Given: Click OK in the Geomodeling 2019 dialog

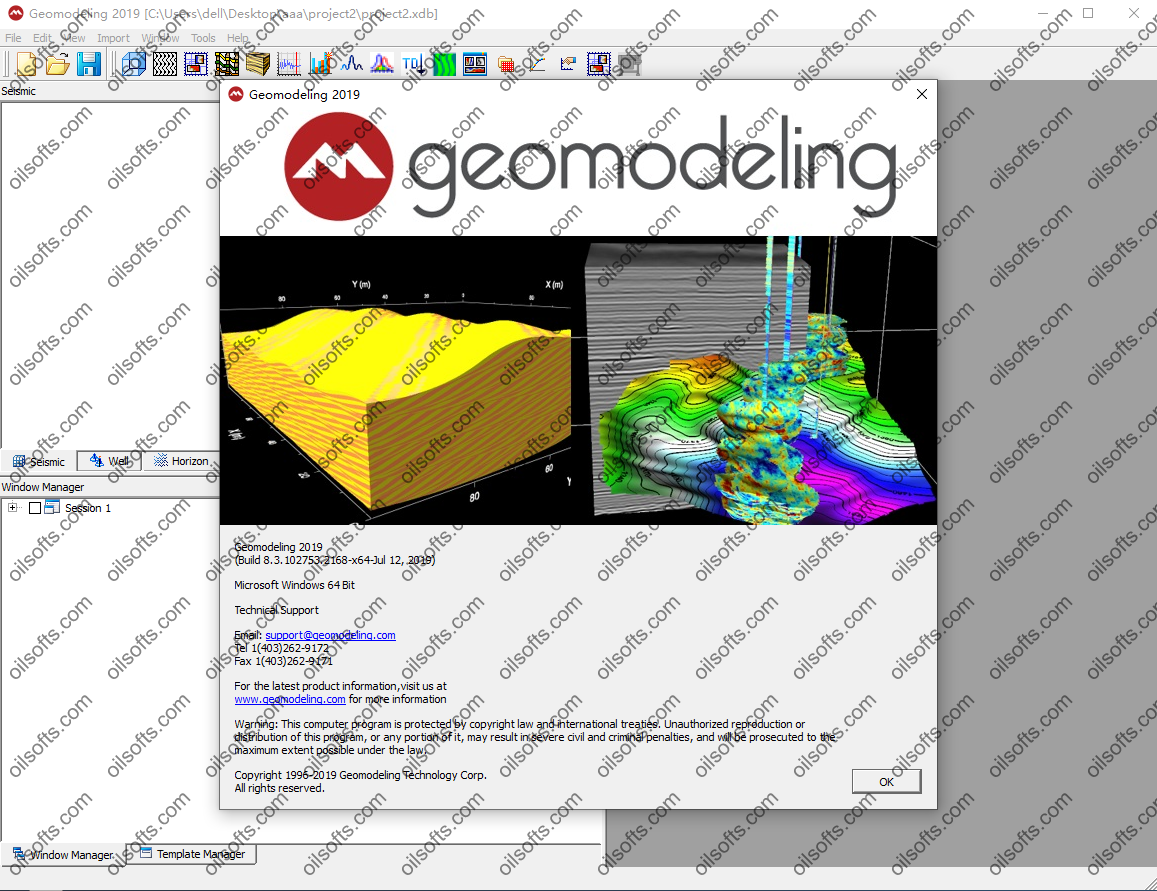Looking at the screenshot, I should pyautogui.click(x=886, y=782).
